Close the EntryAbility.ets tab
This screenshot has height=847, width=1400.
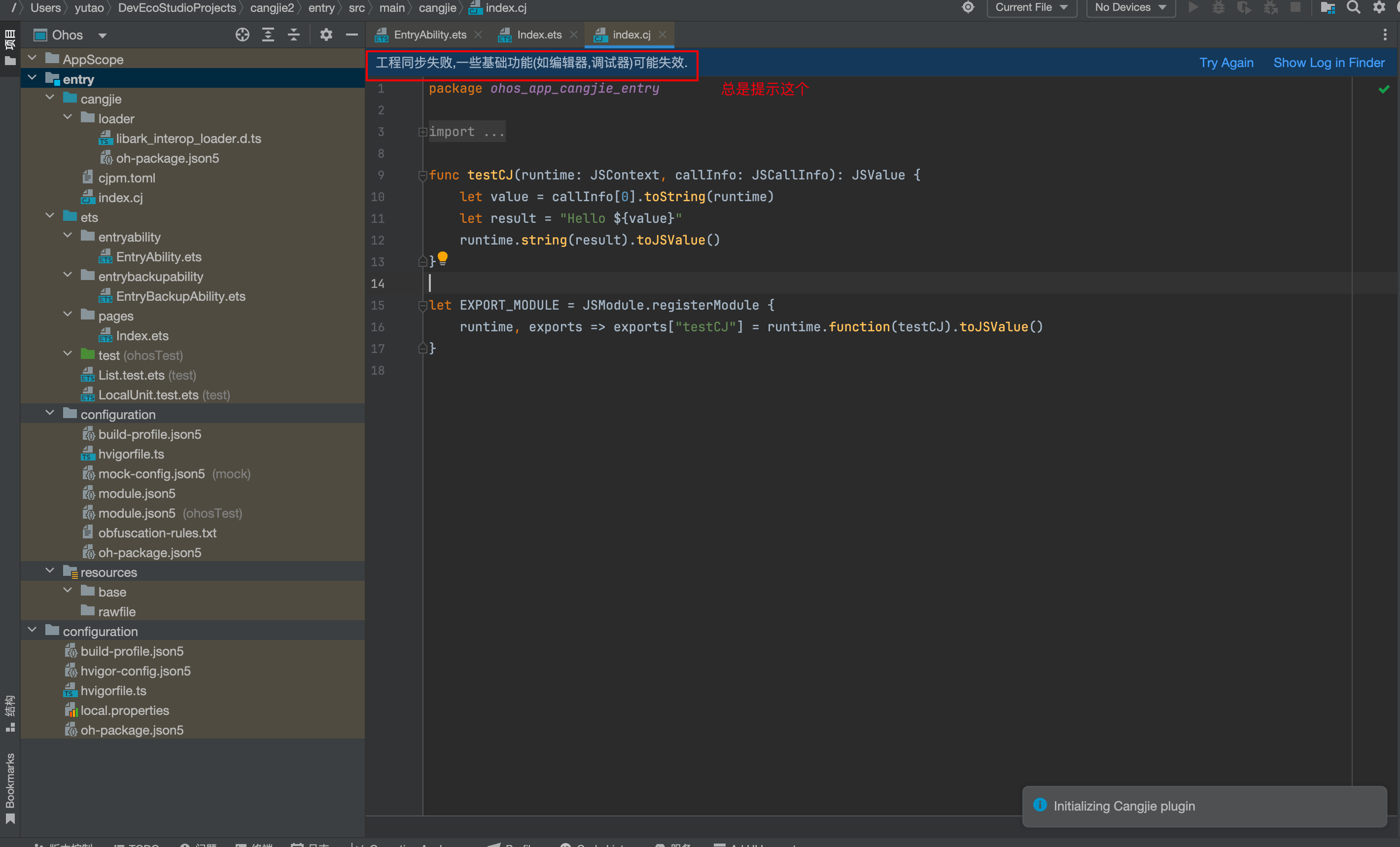click(x=478, y=35)
